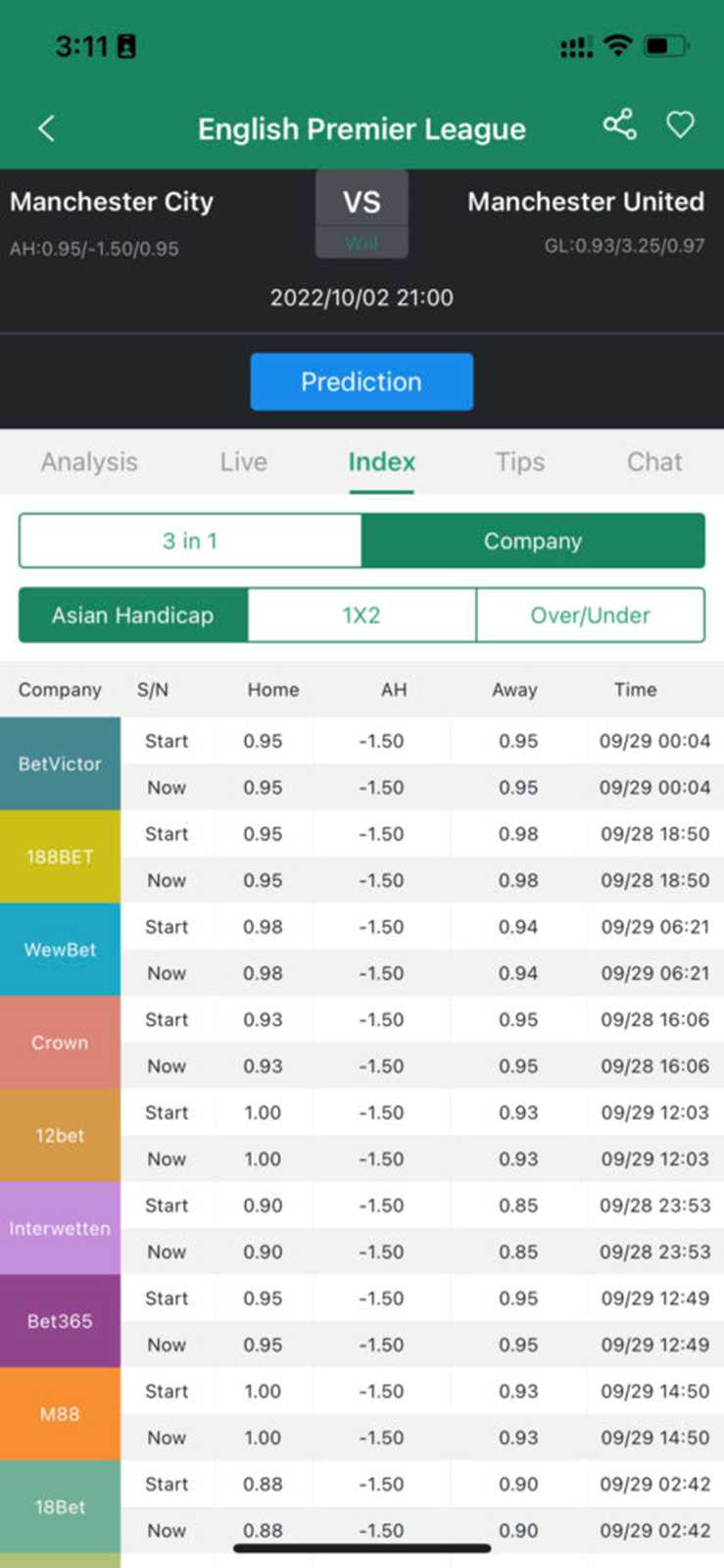Tap the home indicator bar
The width and height of the screenshot is (724, 1568).
tap(362, 1548)
